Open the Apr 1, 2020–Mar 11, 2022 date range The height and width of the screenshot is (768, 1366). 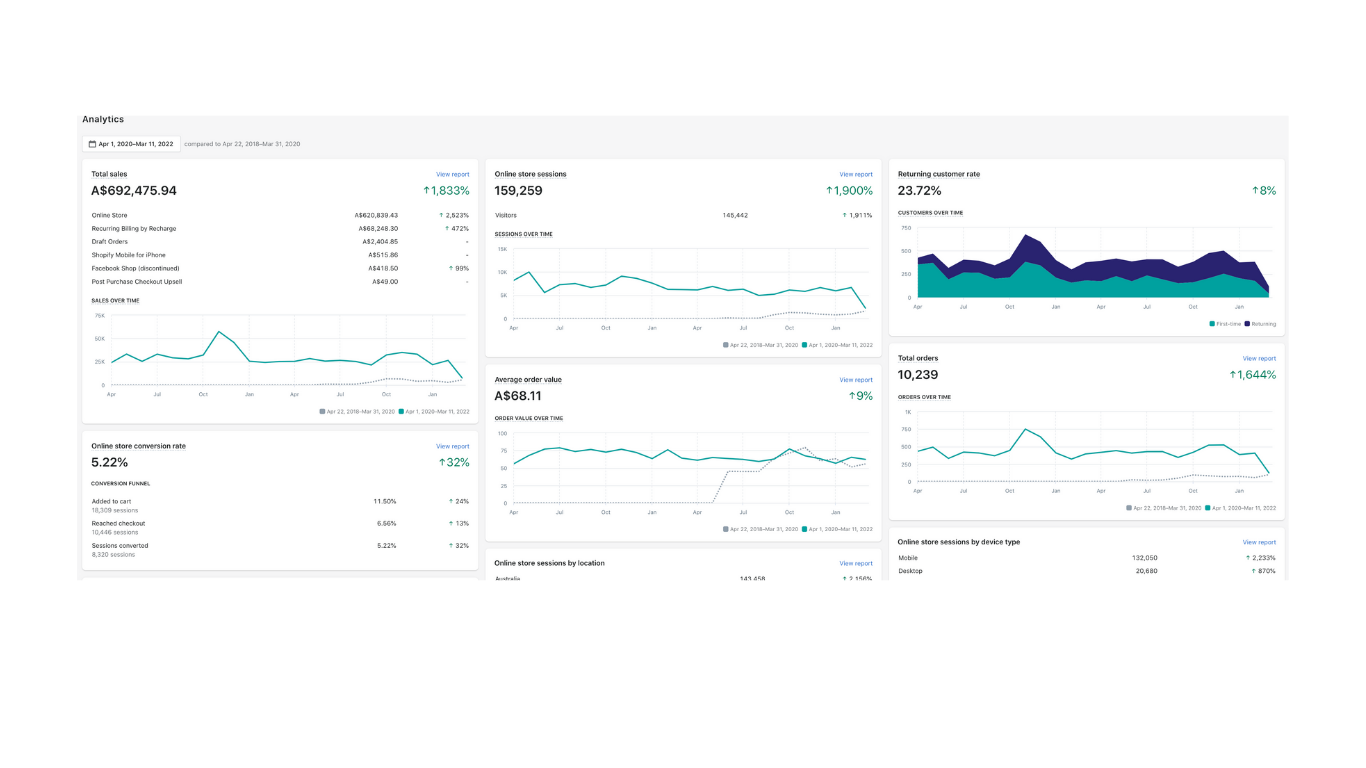(x=135, y=144)
